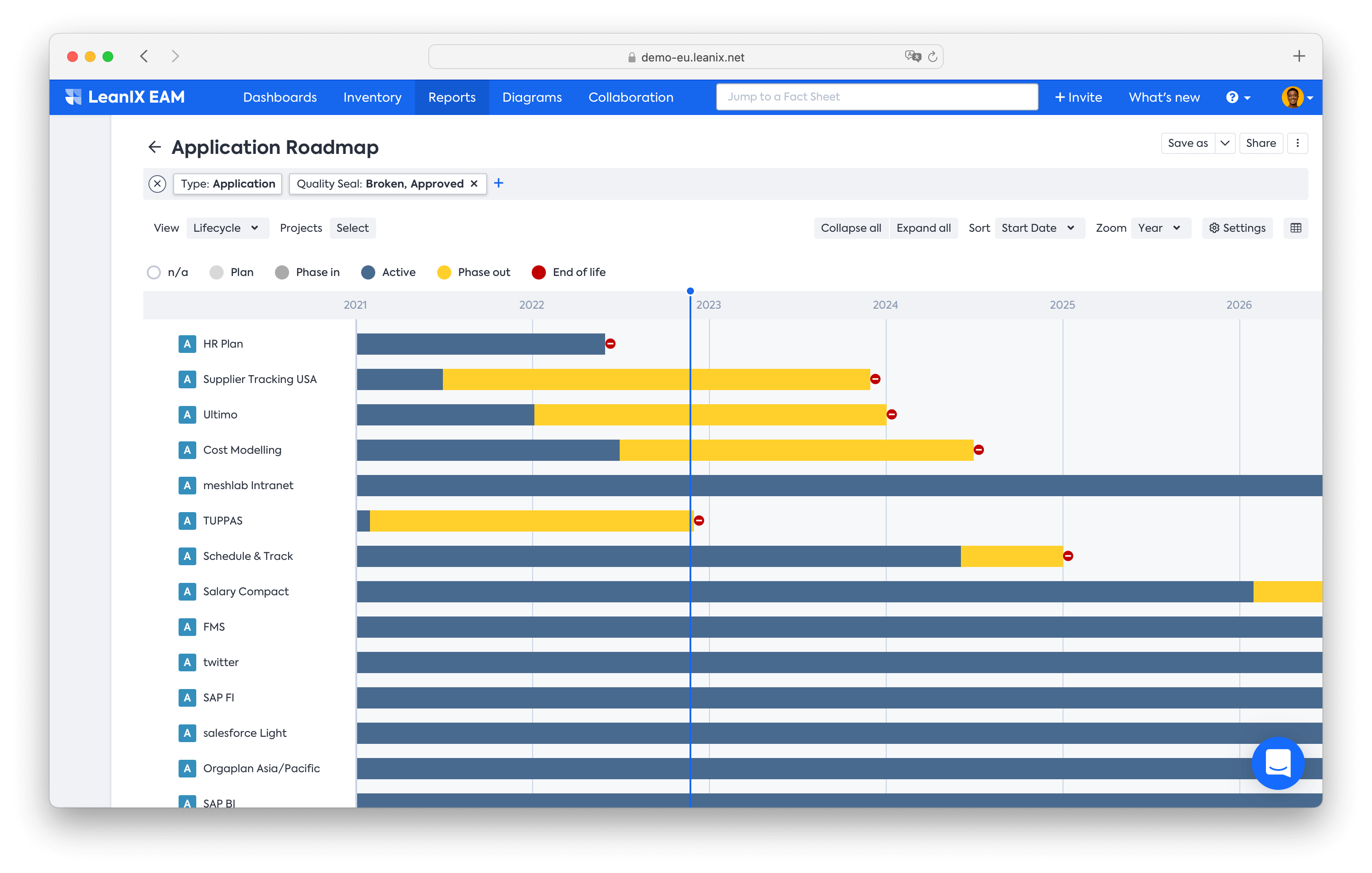The height and width of the screenshot is (873, 1372).
Task: Switch to table view using the grid icon
Action: [1296, 228]
